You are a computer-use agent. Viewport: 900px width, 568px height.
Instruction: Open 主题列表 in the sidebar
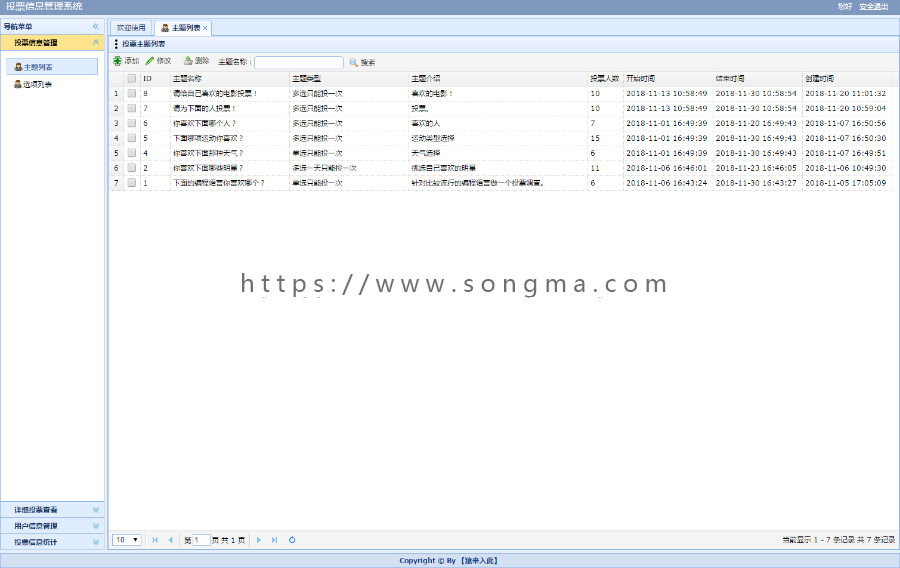pyautogui.click(x=52, y=67)
